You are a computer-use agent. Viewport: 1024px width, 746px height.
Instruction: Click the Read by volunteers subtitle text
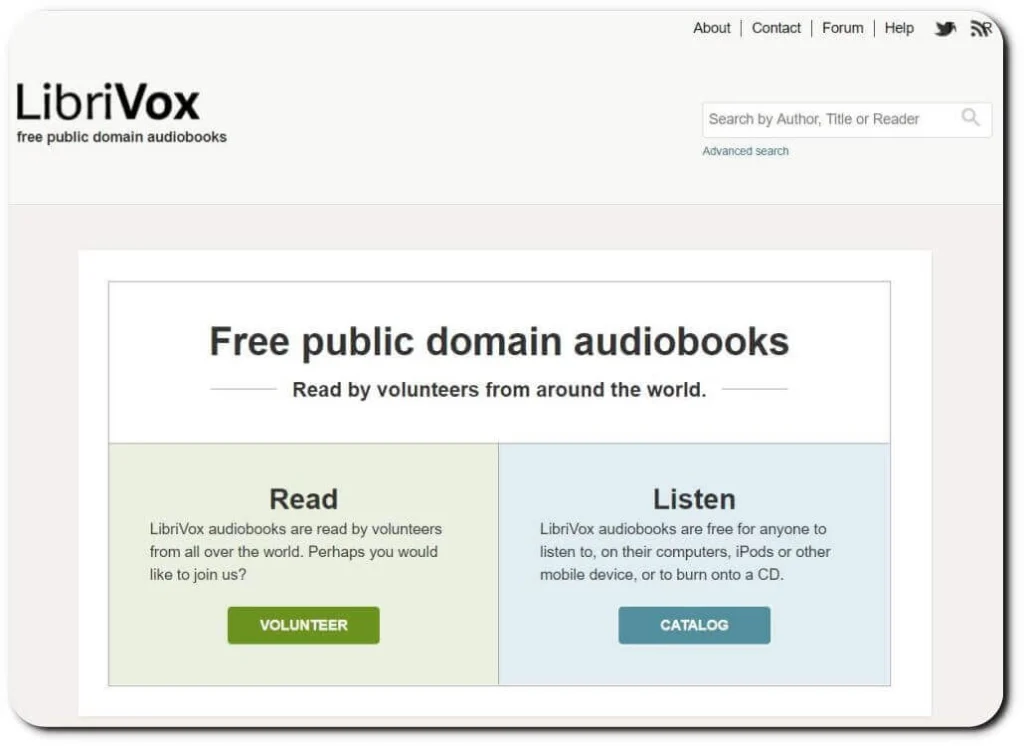coord(499,390)
